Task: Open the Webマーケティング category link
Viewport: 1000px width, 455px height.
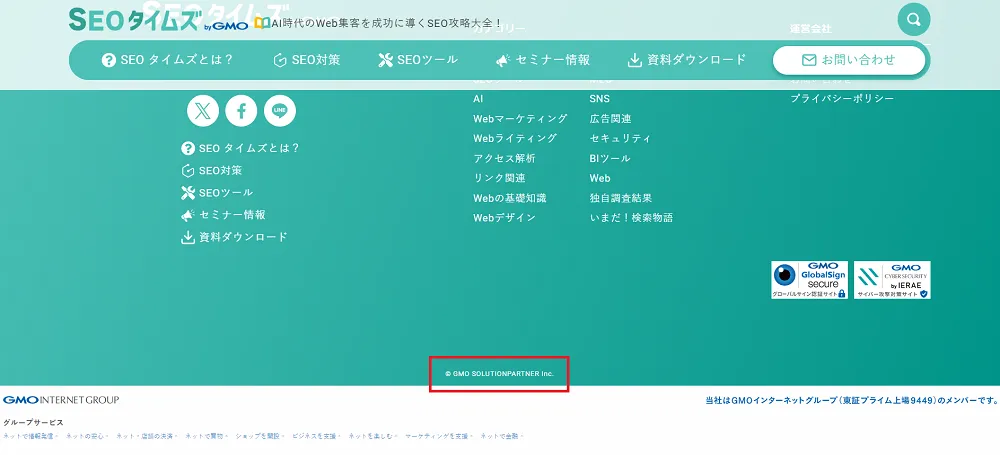Action: tap(520, 119)
